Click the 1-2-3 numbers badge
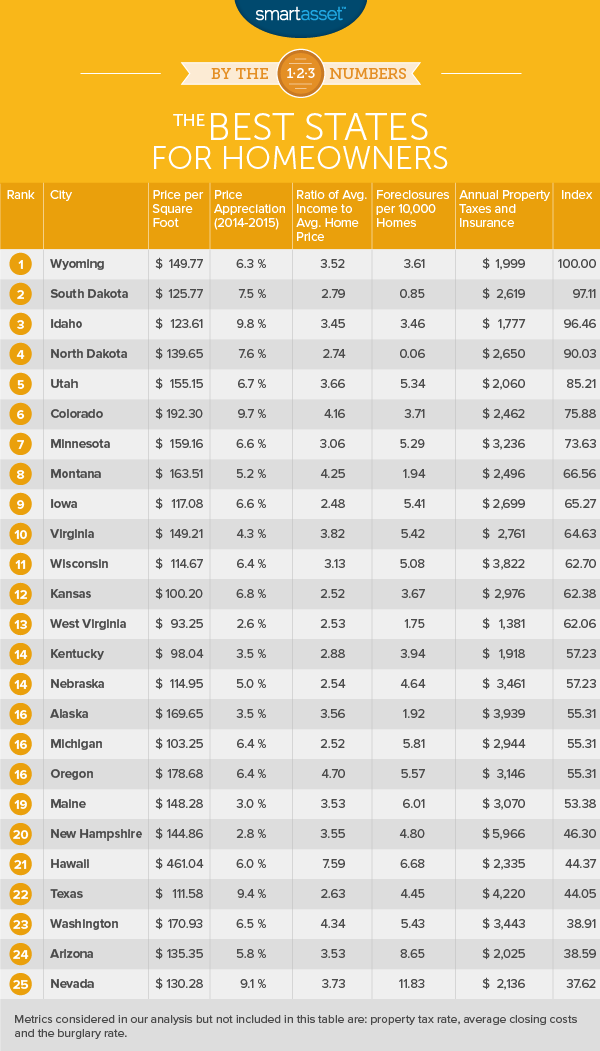The image size is (600, 1051). click(300, 72)
